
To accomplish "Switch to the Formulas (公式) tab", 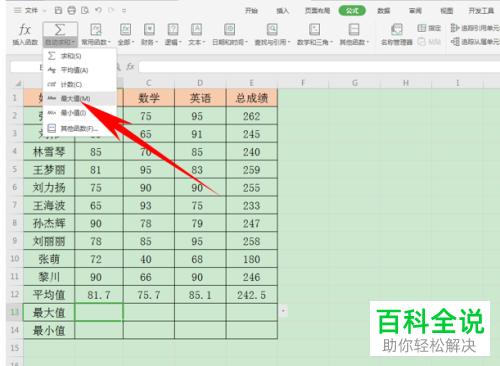I will tap(352, 11).
